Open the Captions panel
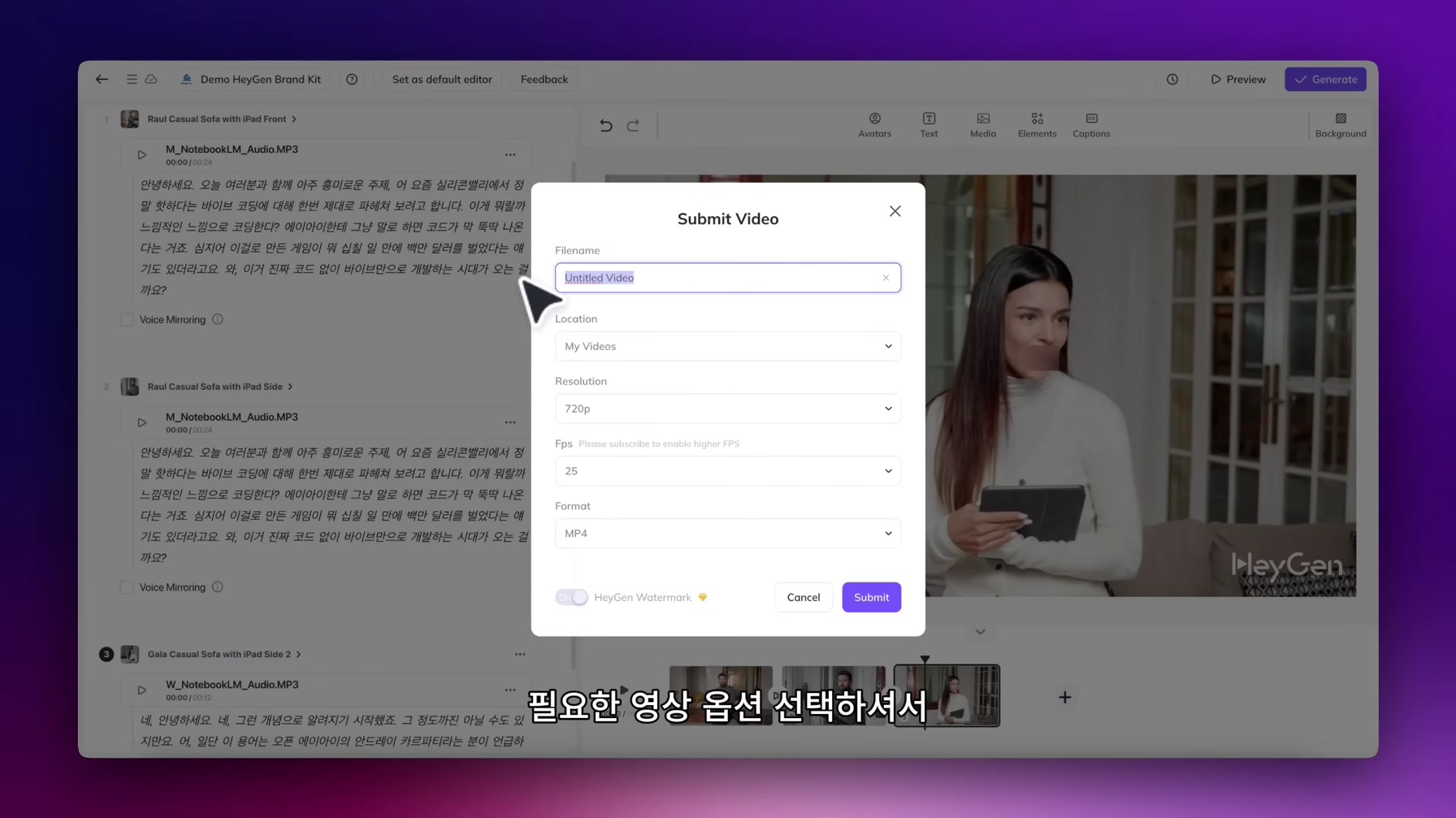 1091,125
